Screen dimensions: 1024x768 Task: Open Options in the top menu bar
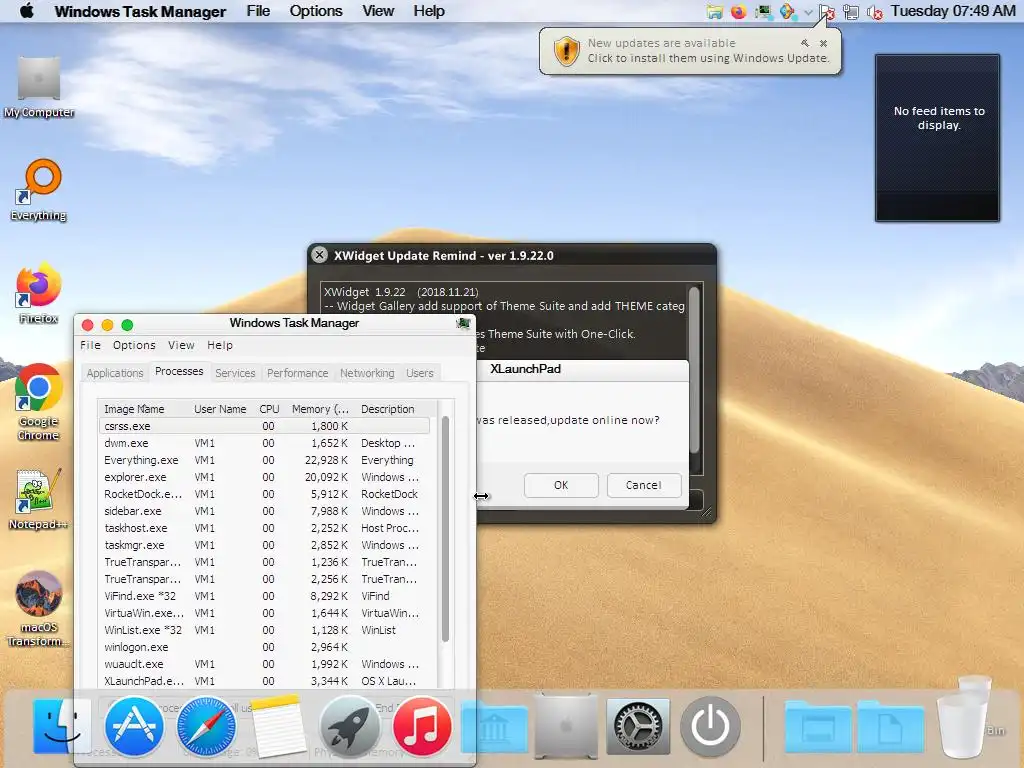[x=316, y=11]
